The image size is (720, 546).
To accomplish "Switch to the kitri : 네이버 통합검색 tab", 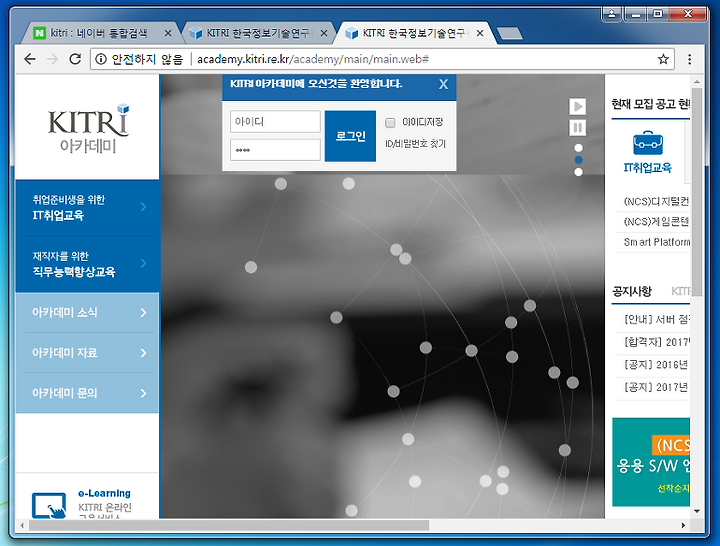I will point(99,33).
